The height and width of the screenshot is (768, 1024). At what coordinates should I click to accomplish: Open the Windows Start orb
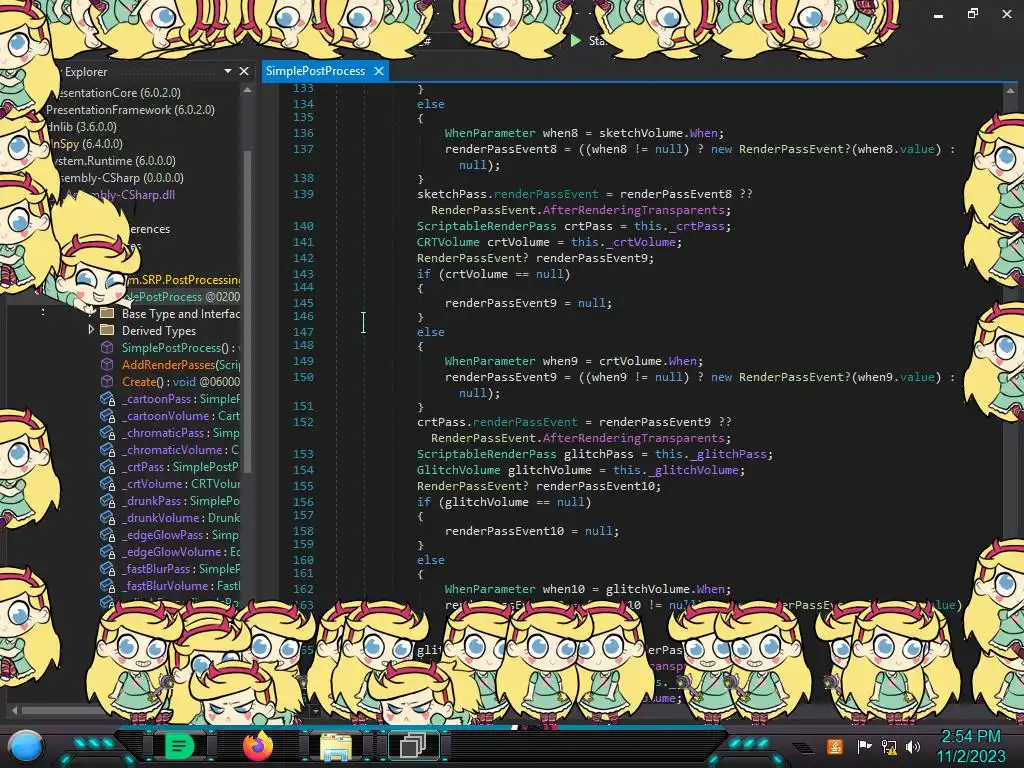coord(26,746)
